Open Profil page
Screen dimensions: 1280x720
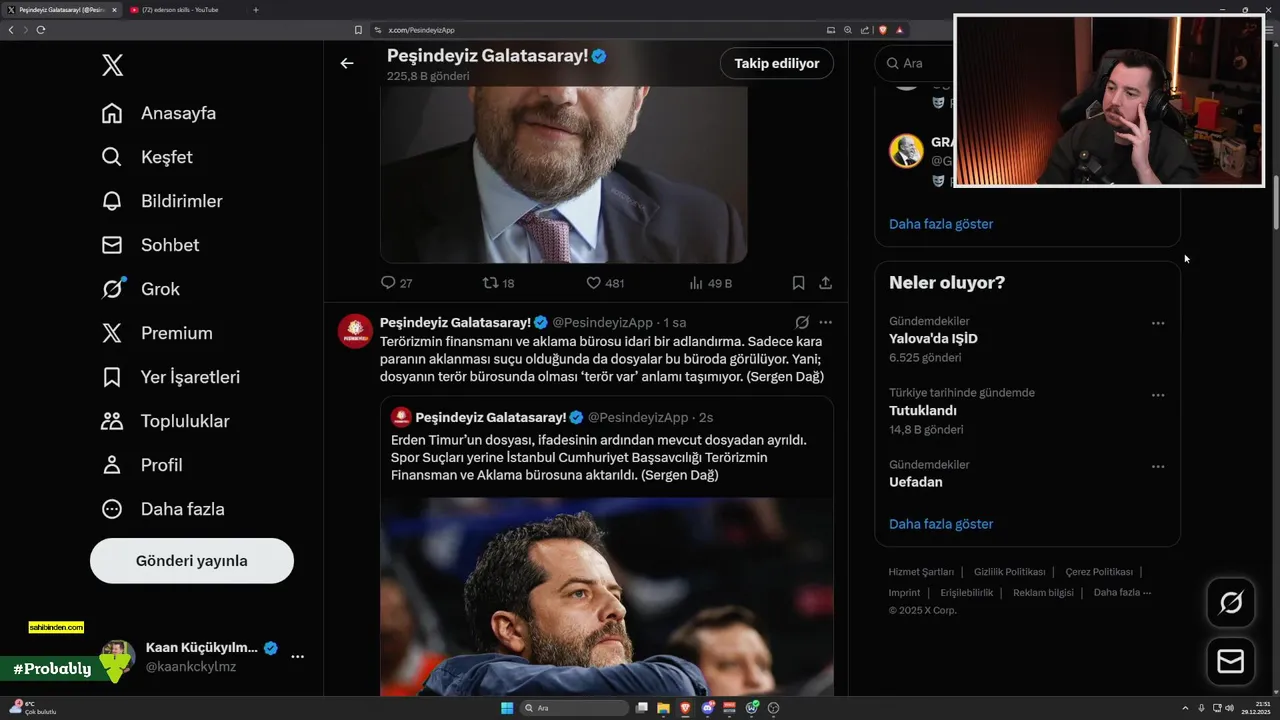[x=142, y=465]
